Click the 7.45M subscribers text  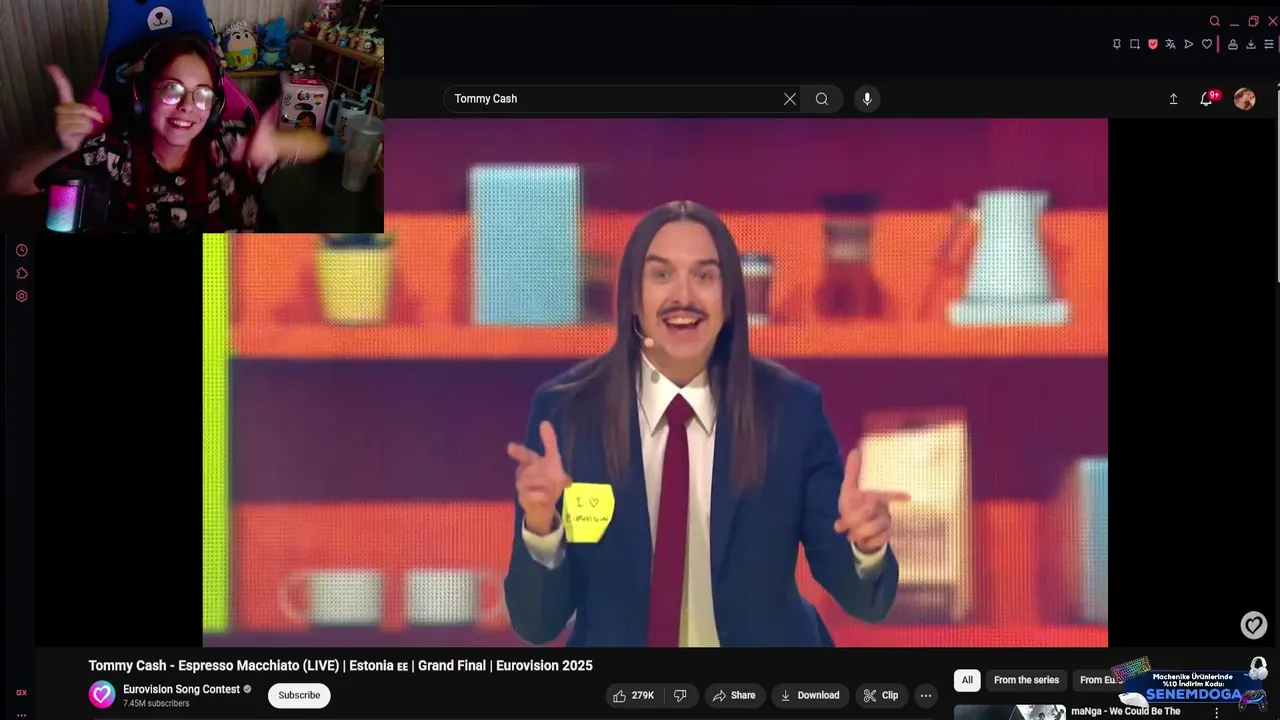coord(156,704)
